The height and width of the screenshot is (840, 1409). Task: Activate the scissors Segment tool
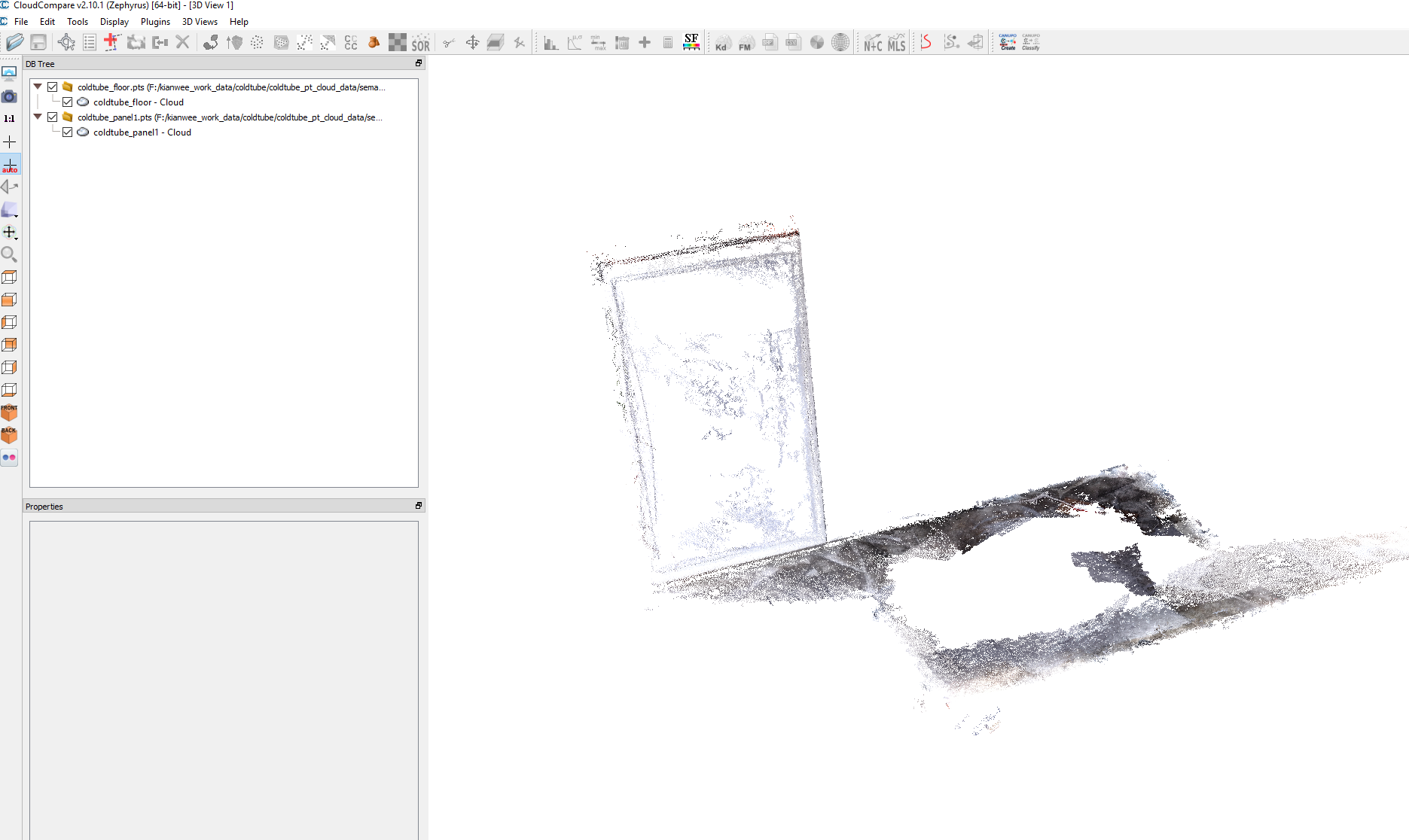449,42
